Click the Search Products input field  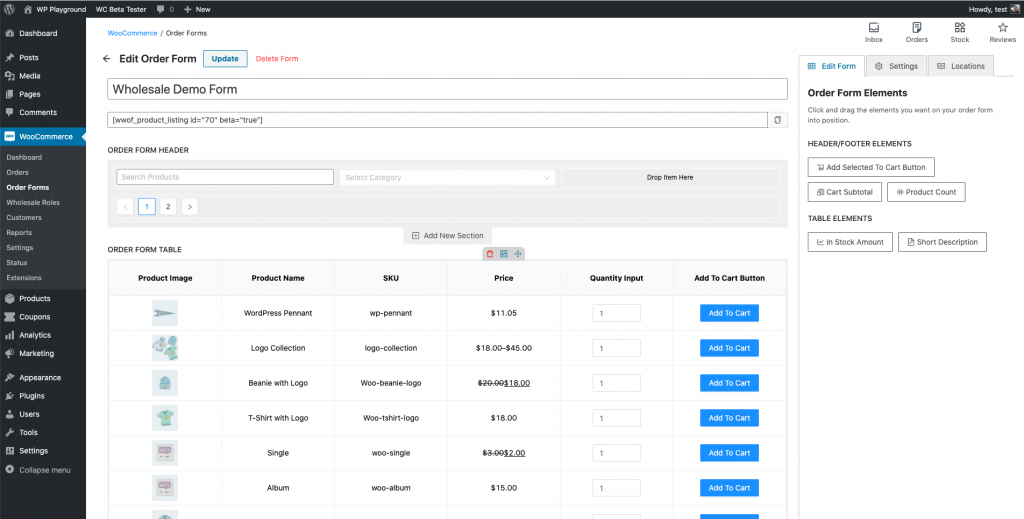[x=225, y=177]
